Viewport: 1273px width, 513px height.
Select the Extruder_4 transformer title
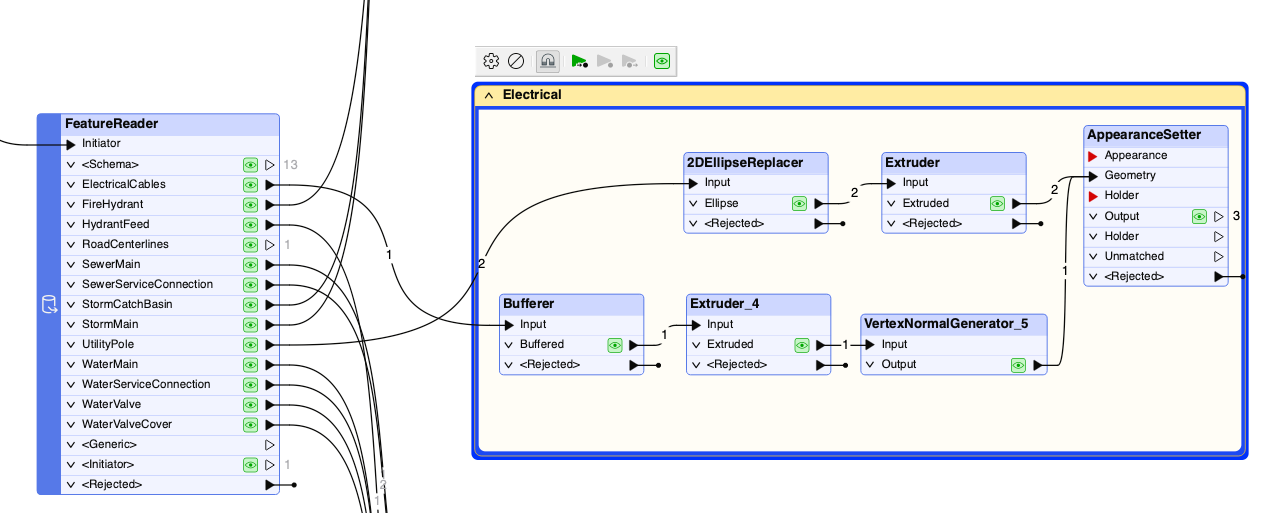point(724,304)
